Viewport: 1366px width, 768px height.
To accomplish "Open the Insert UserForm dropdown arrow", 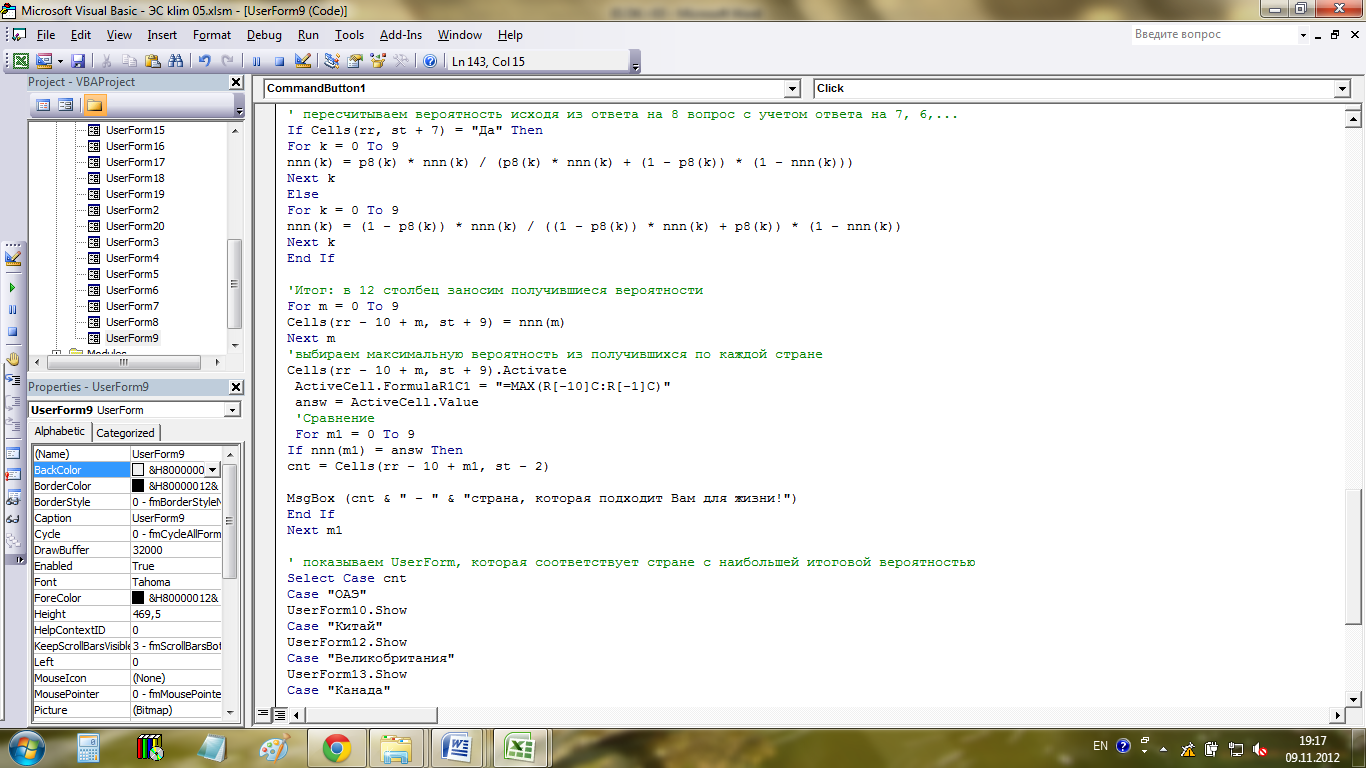I will point(60,61).
